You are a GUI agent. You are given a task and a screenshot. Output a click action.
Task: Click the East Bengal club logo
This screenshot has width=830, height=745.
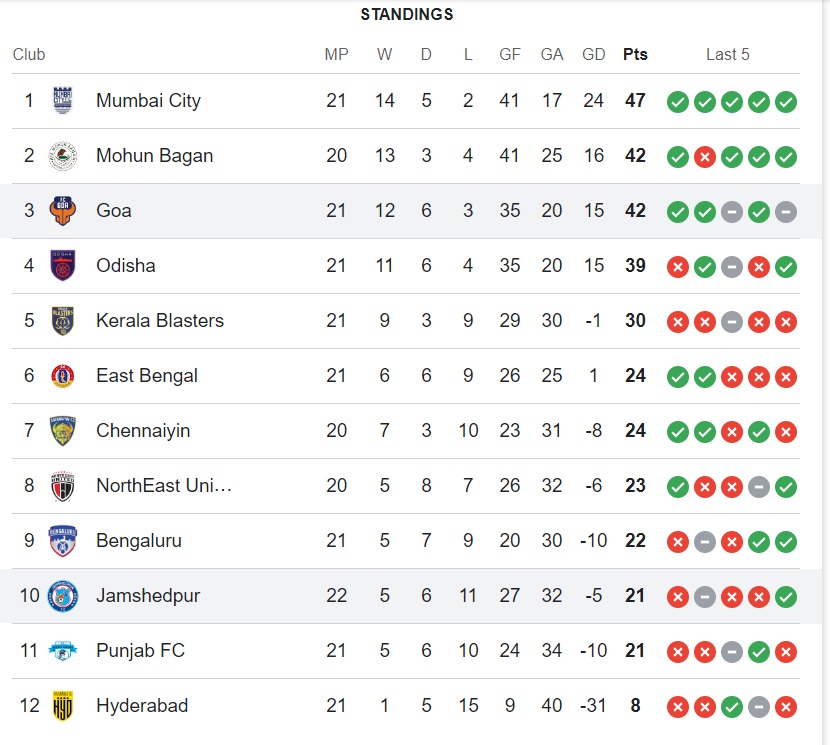click(63, 376)
